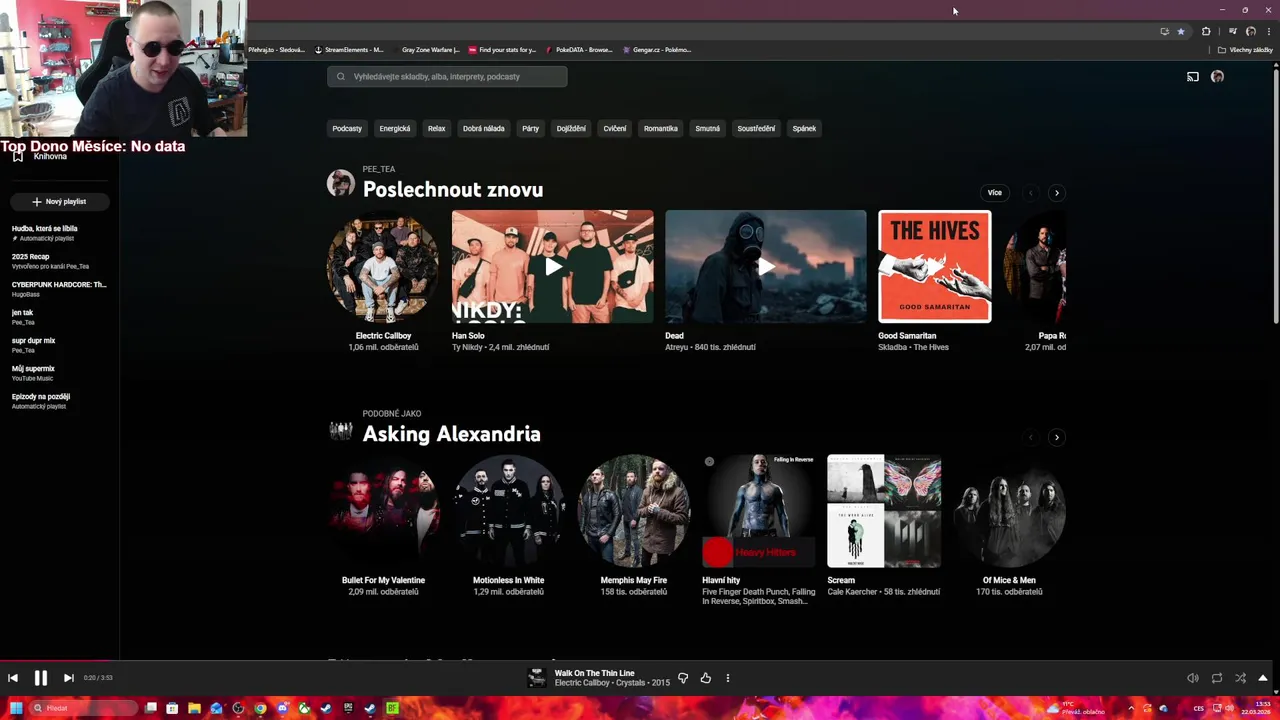Open the Cast to device icon
The image size is (1280, 720).
1193,76
